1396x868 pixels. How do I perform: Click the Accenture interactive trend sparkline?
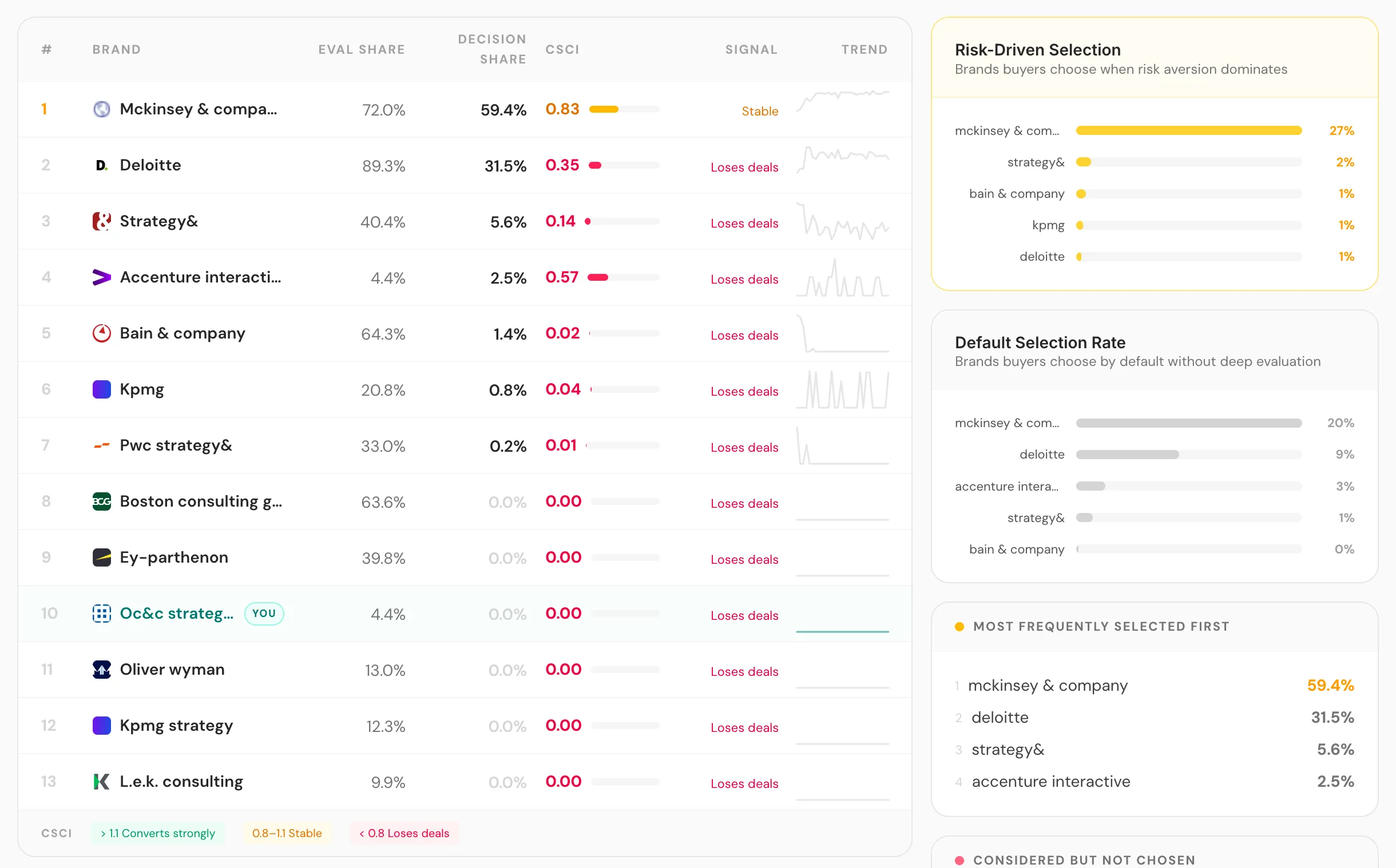pyautogui.click(x=842, y=277)
